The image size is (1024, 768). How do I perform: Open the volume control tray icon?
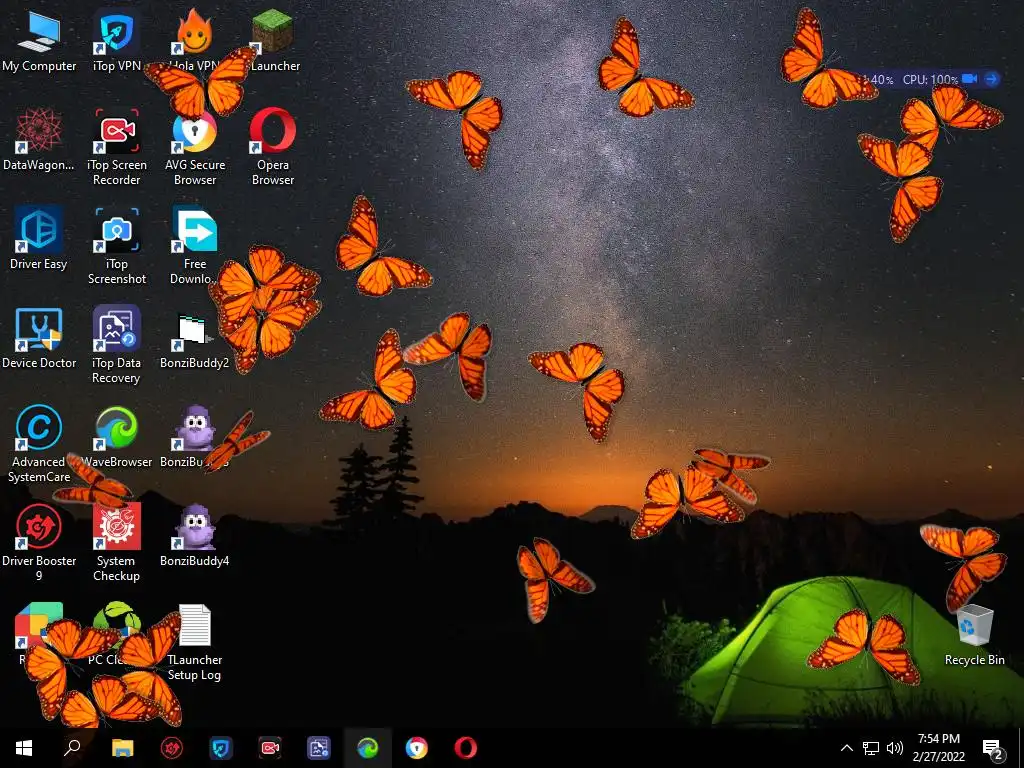pos(895,748)
